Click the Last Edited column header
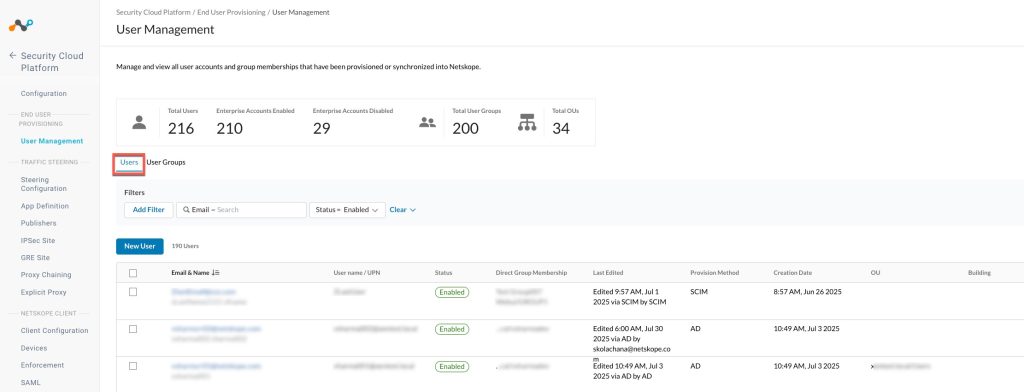The height and width of the screenshot is (392, 1024). 608,272
